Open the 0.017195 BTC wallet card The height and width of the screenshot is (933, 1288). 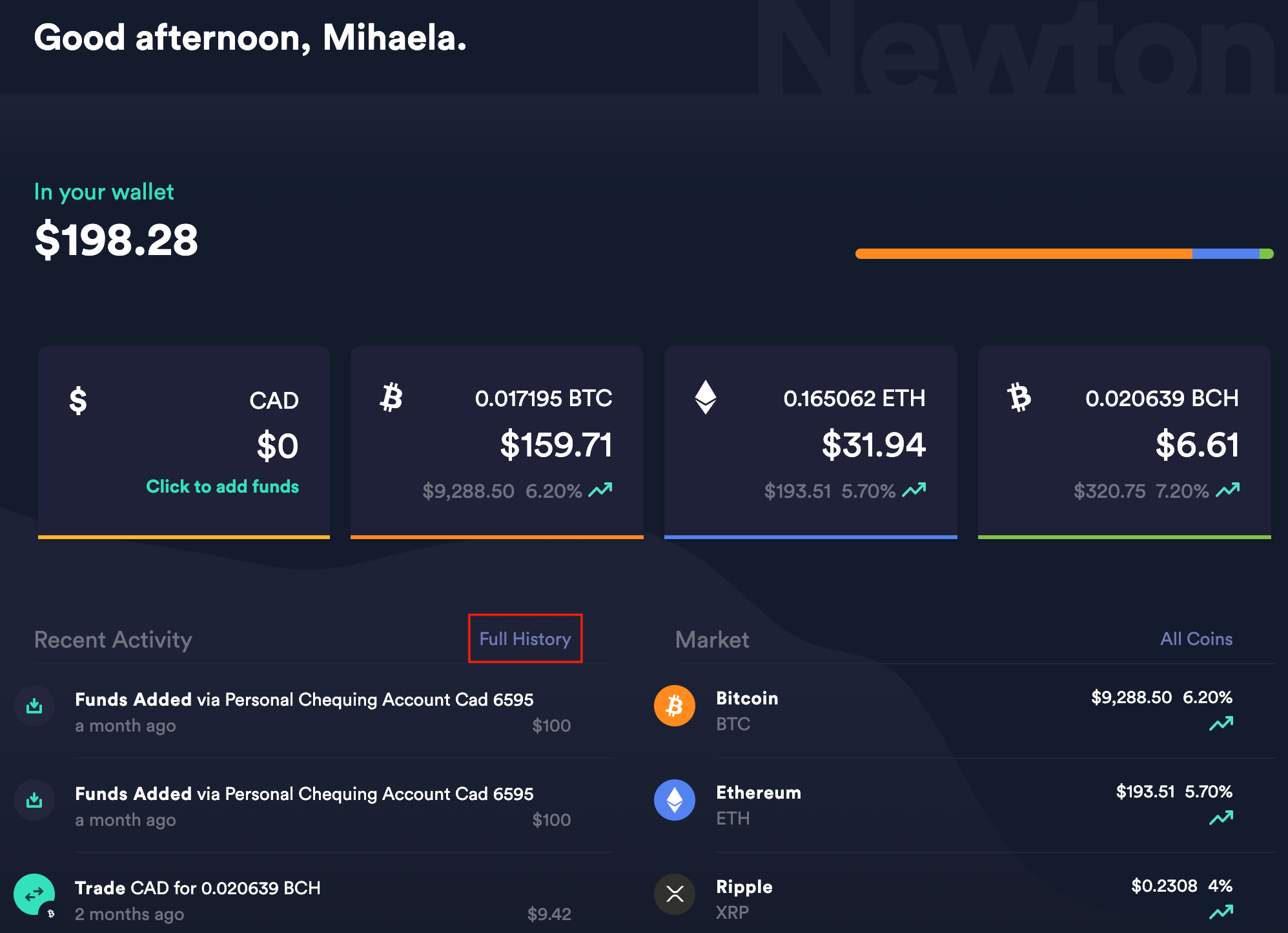coord(497,442)
